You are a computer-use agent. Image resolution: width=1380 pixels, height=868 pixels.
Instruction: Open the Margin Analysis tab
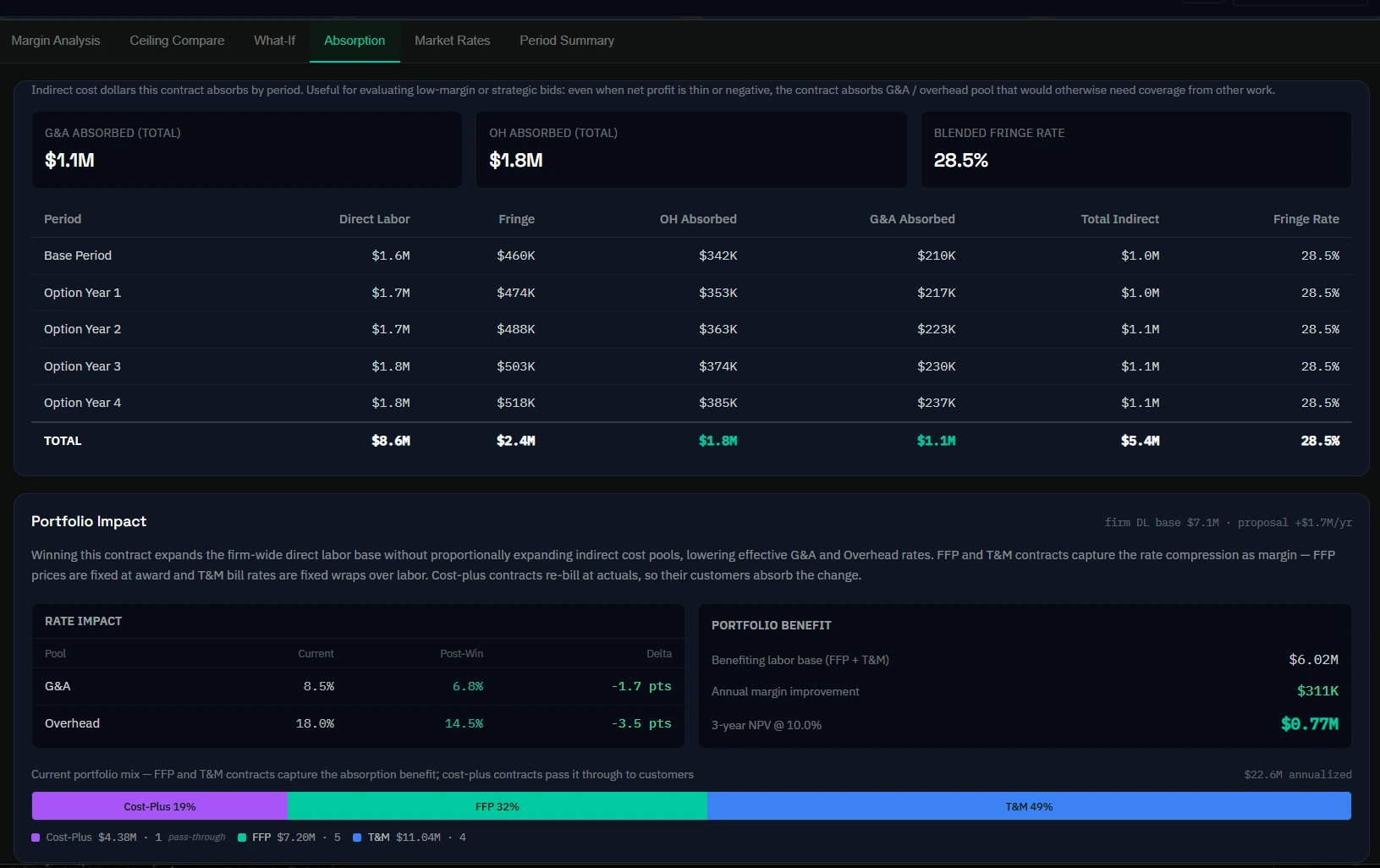click(x=56, y=41)
